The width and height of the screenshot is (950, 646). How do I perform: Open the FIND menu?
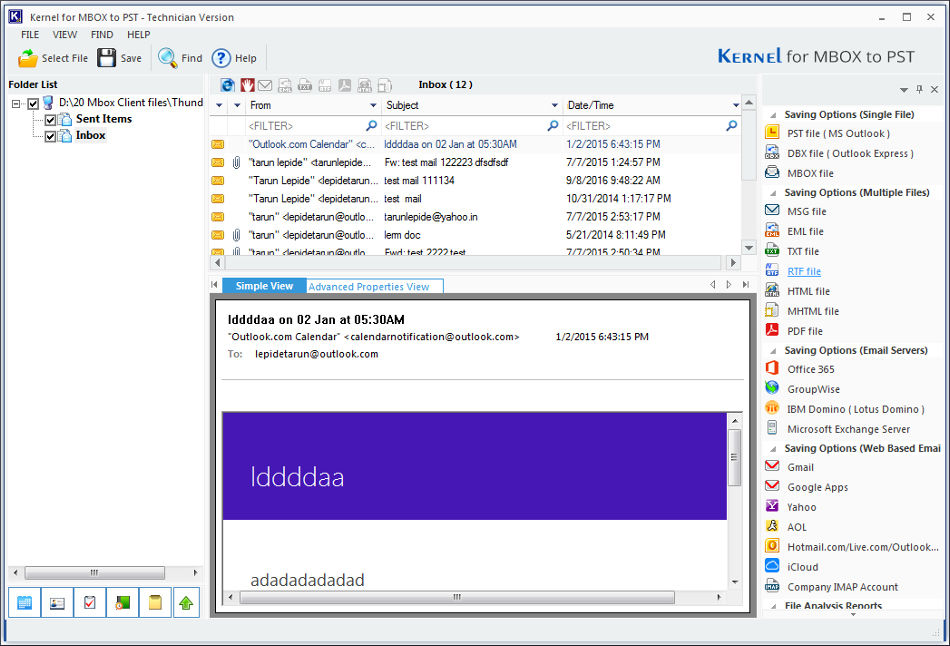click(102, 35)
